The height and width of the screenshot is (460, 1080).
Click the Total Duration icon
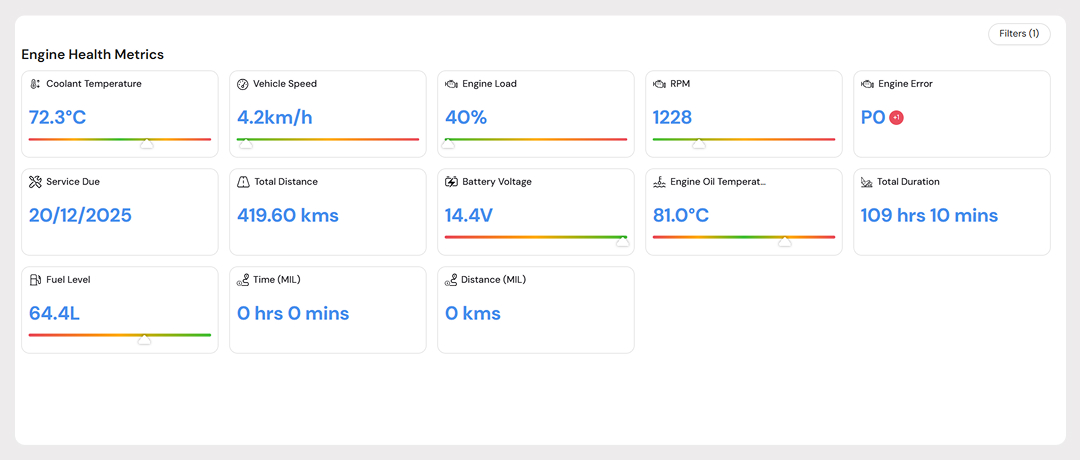pos(867,182)
